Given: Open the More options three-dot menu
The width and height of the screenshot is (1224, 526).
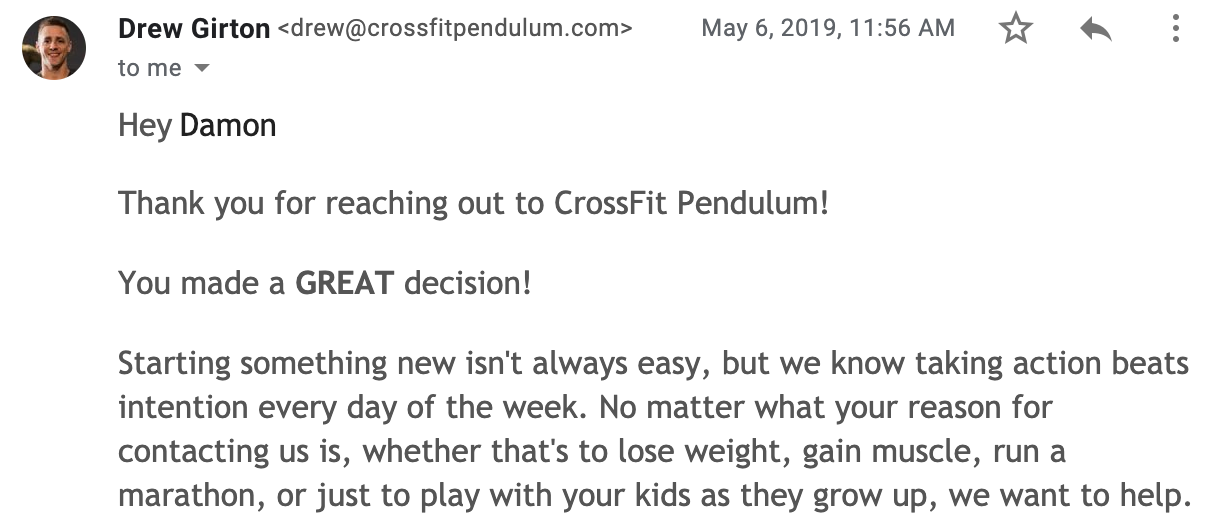Looking at the screenshot, I should (x=1176, y=29).
